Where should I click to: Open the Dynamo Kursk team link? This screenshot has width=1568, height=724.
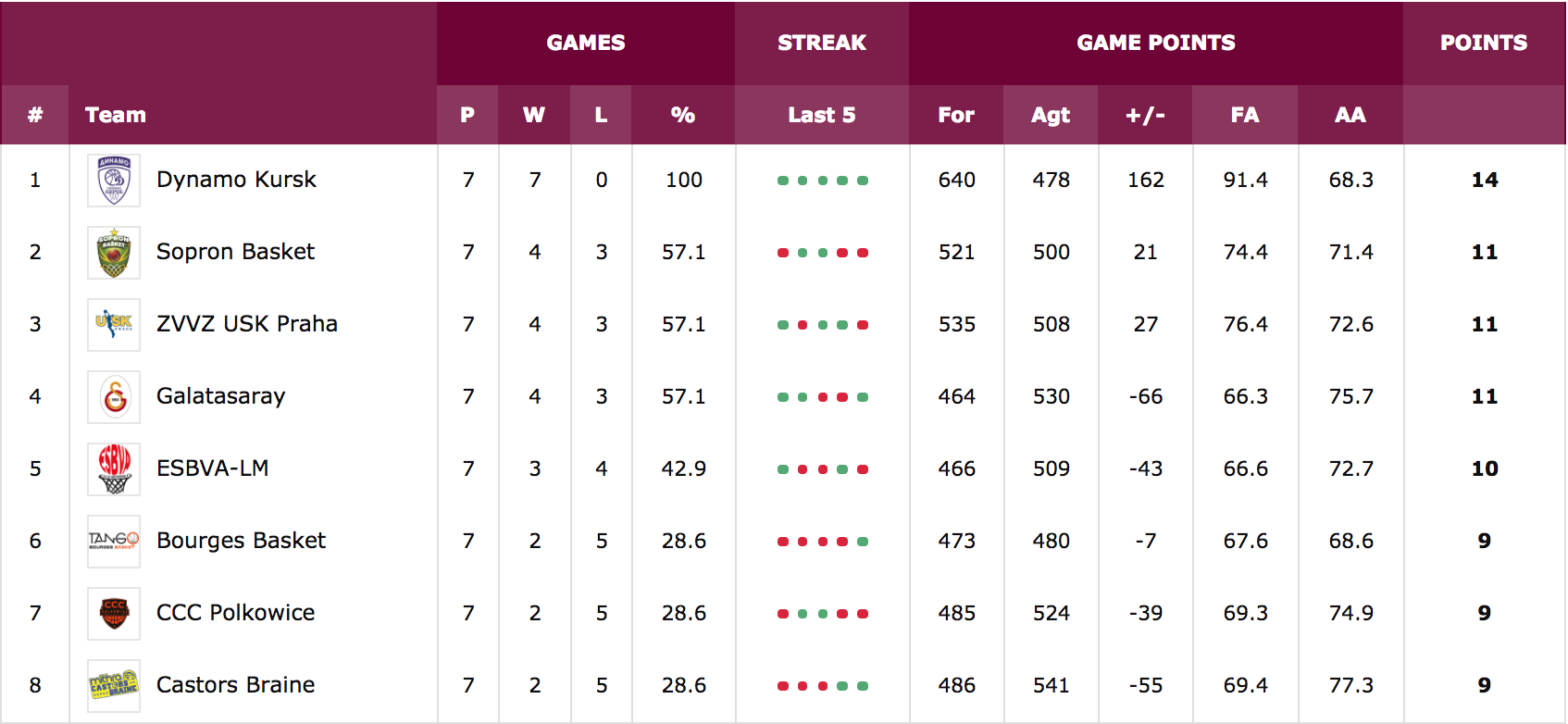[x=236, y=180]
